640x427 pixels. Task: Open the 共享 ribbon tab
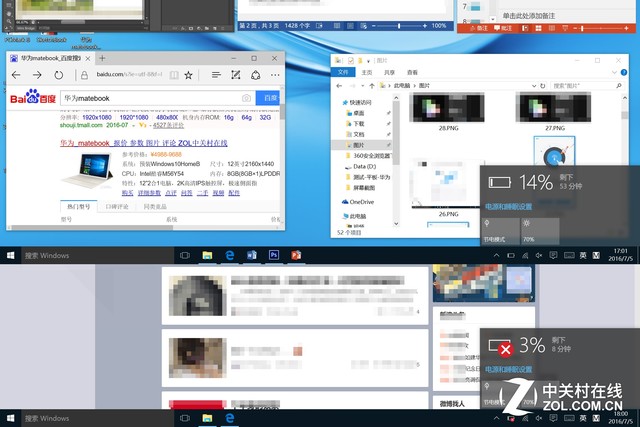[389, 72]
